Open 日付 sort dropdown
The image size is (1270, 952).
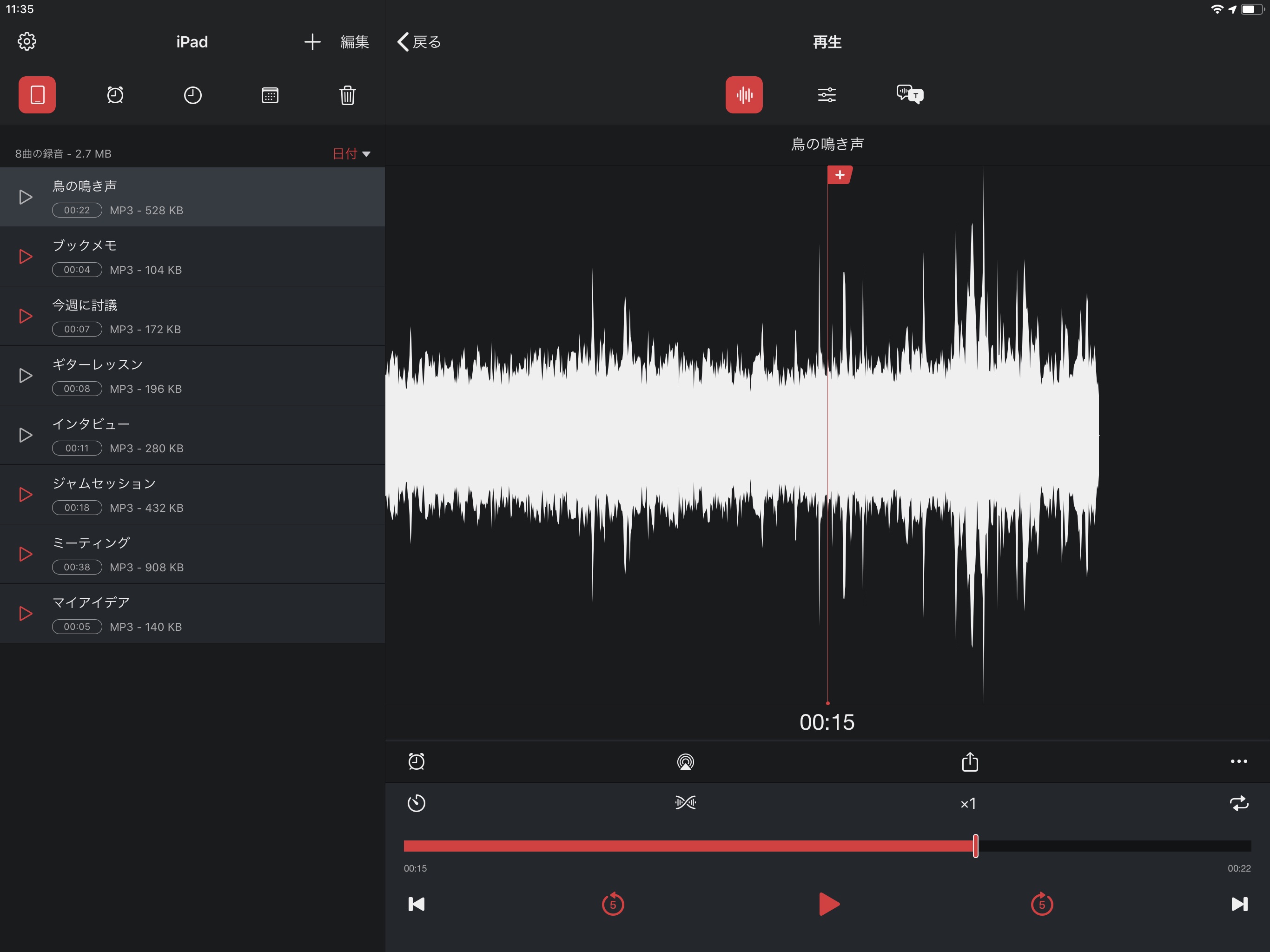351,153
